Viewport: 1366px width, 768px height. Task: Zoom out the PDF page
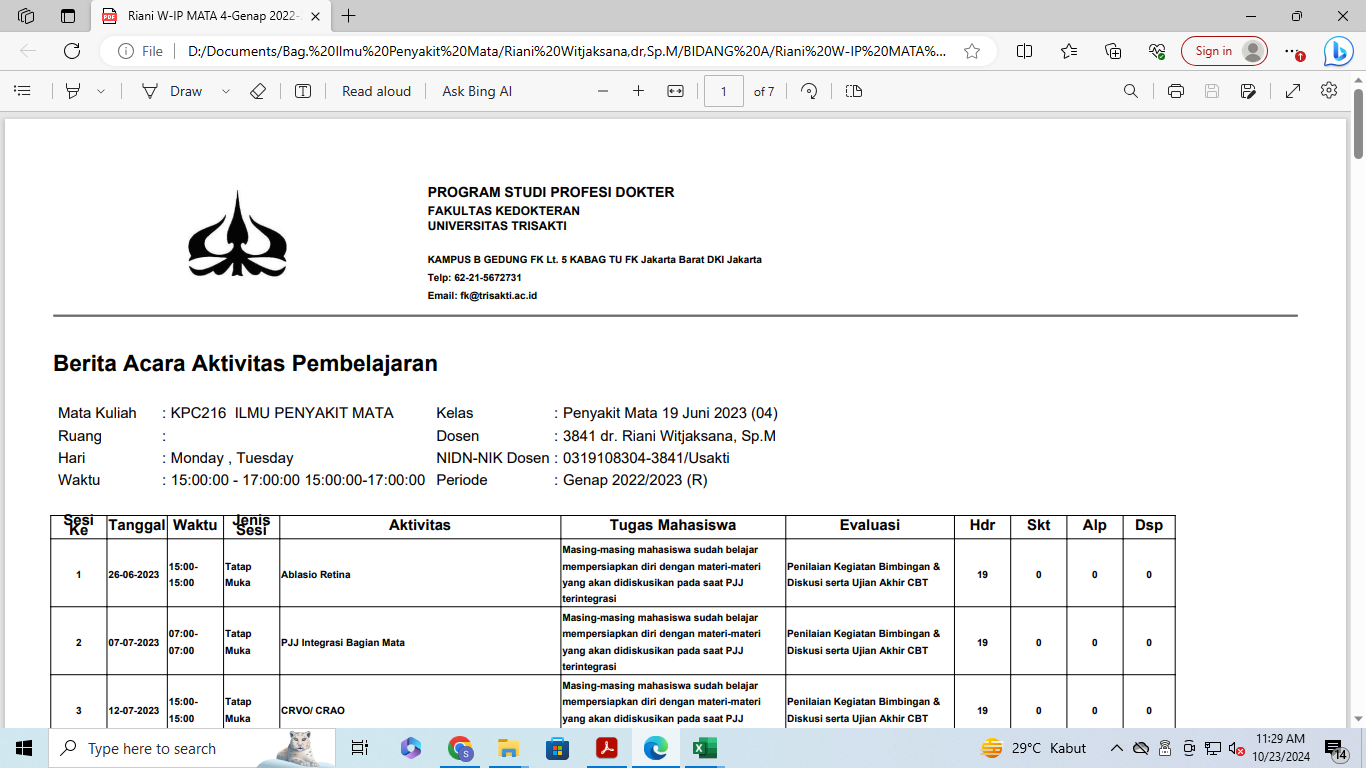603,91
